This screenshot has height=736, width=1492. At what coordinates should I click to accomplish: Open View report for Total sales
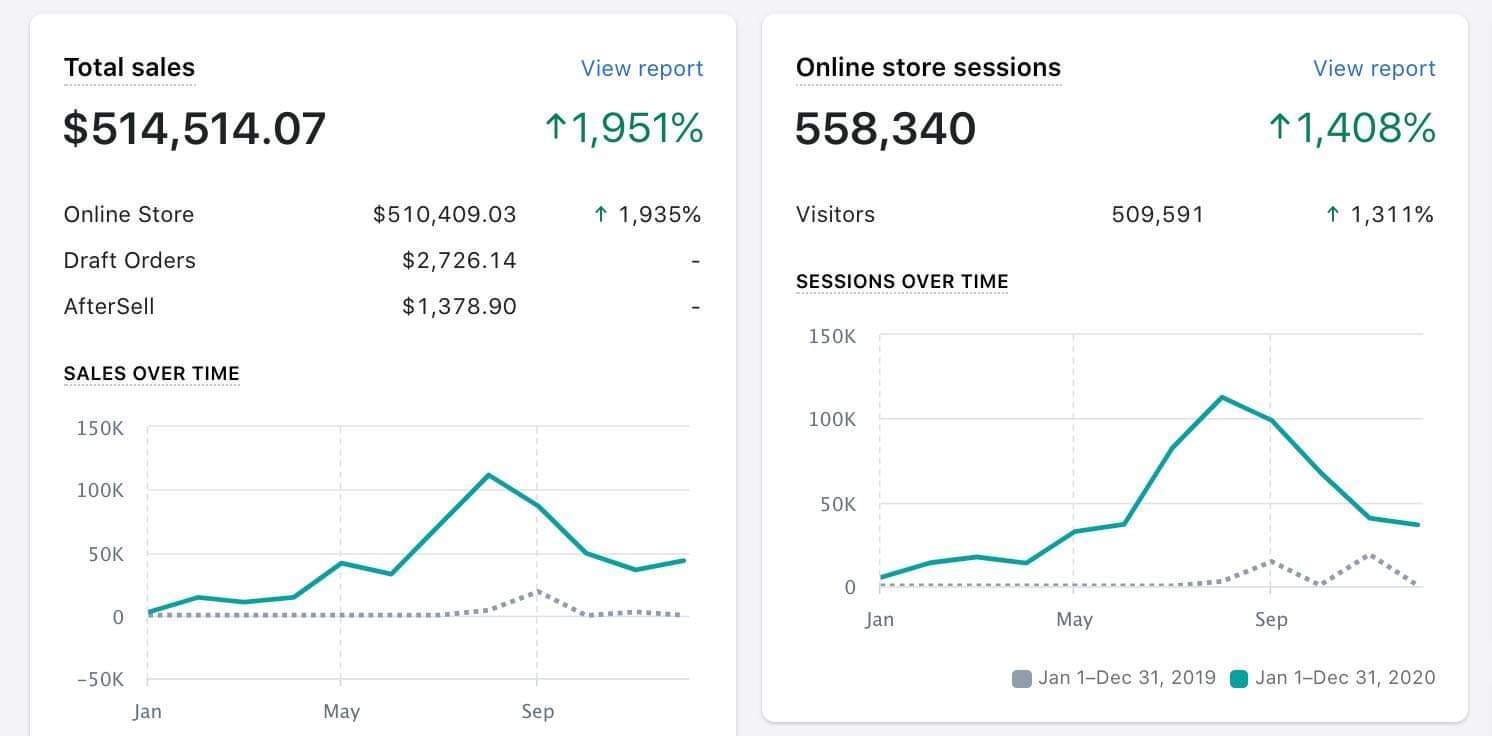[x=642, y=68]
